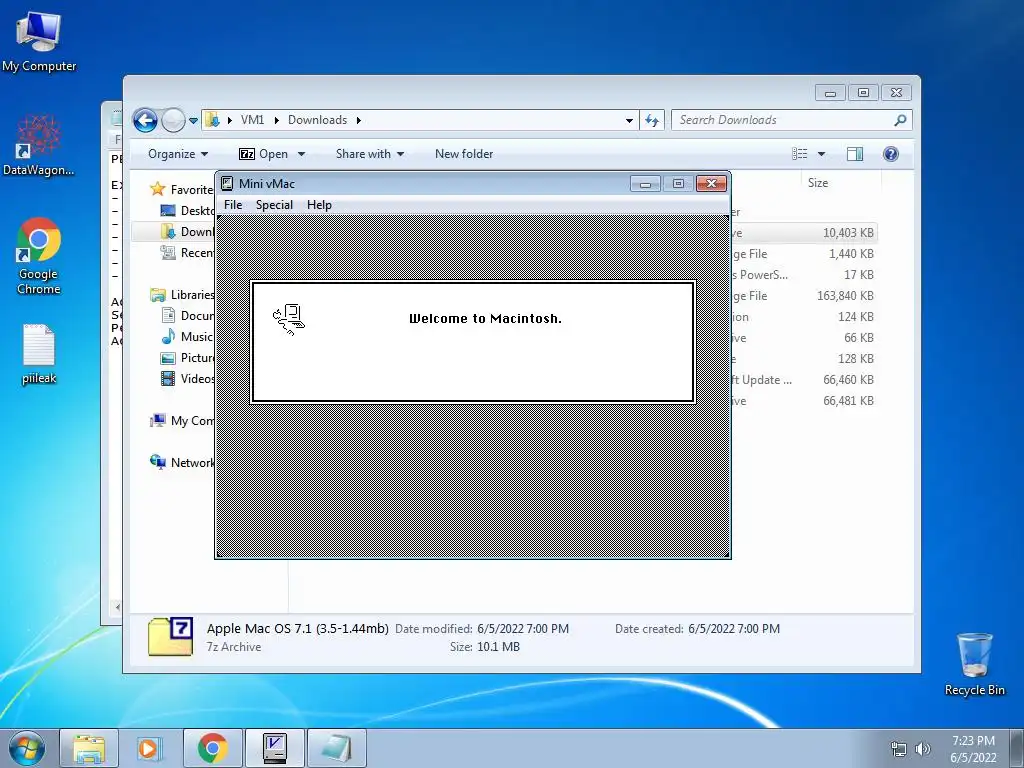Select the file row sized 17 KB
Viewport: 1024px width, 768px height.
pyautogui.click(x=803, y=274)
